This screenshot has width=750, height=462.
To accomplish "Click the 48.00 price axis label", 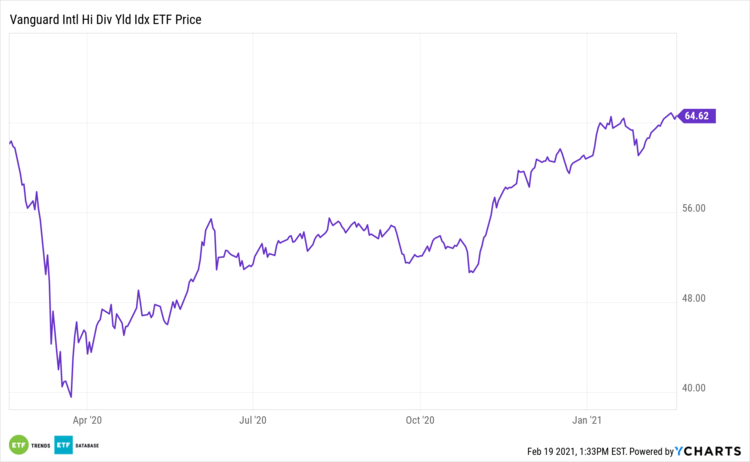I will pyautogui.click(x=694, y=298).
